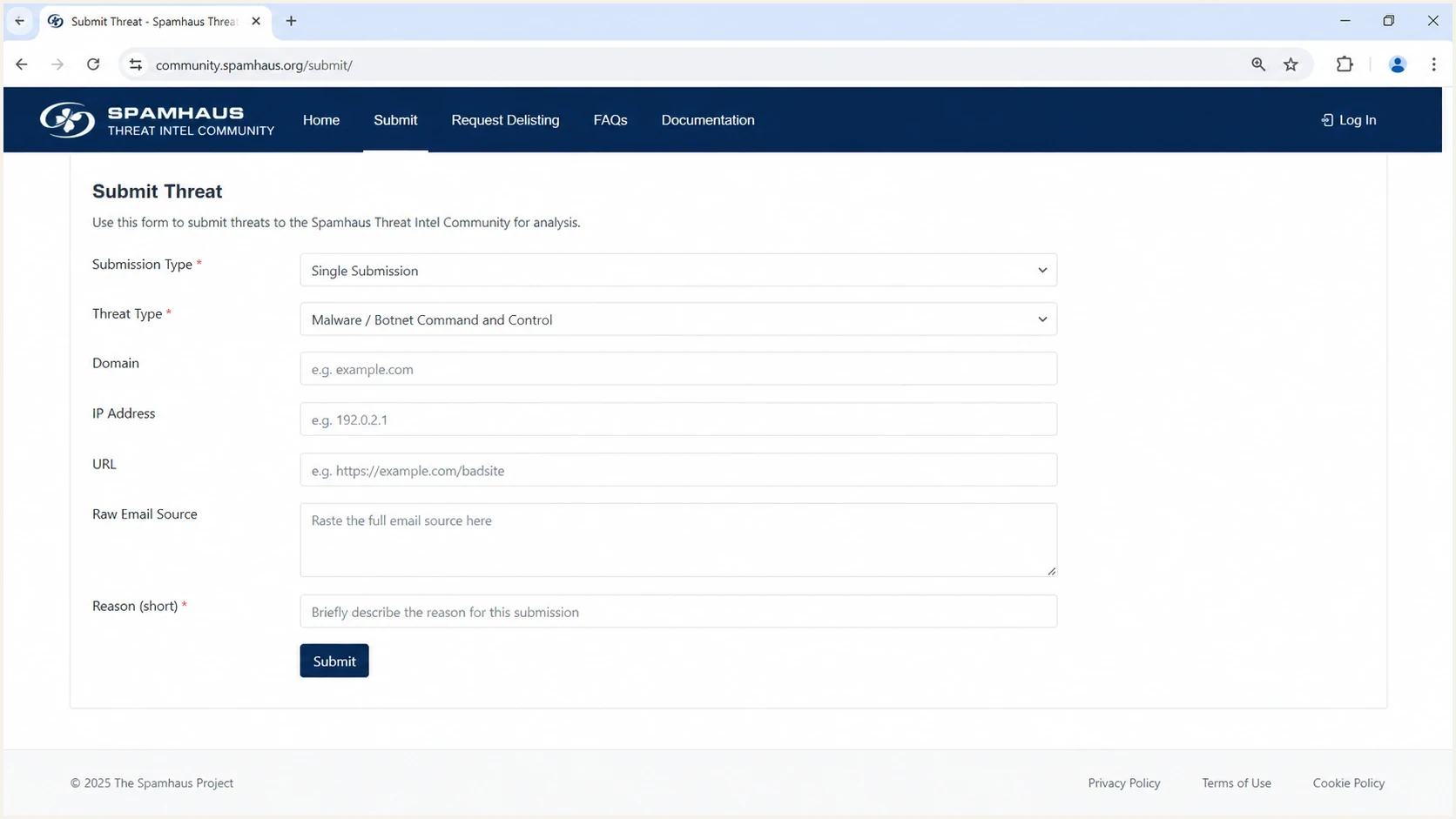Focus the Domain input field
The width and height of the screenshot is (1456, 819).
pyautogui.click(x=678, y=369)
